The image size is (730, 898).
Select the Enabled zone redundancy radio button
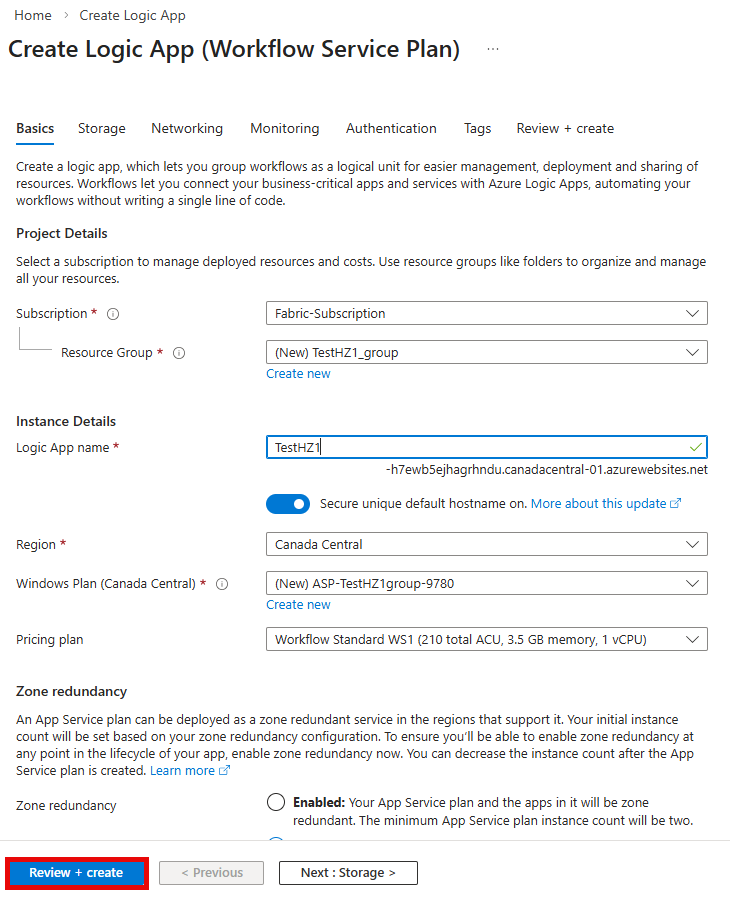point(276,801)
